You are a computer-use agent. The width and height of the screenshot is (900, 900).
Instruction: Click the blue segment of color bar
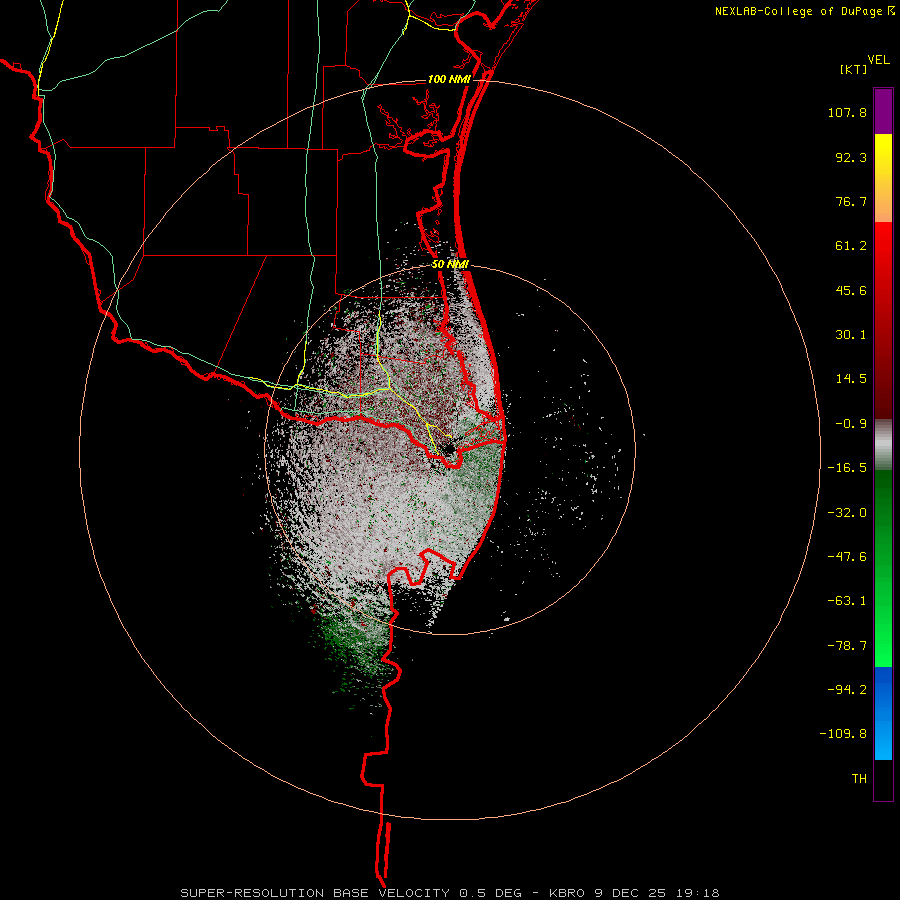[883, 713]
